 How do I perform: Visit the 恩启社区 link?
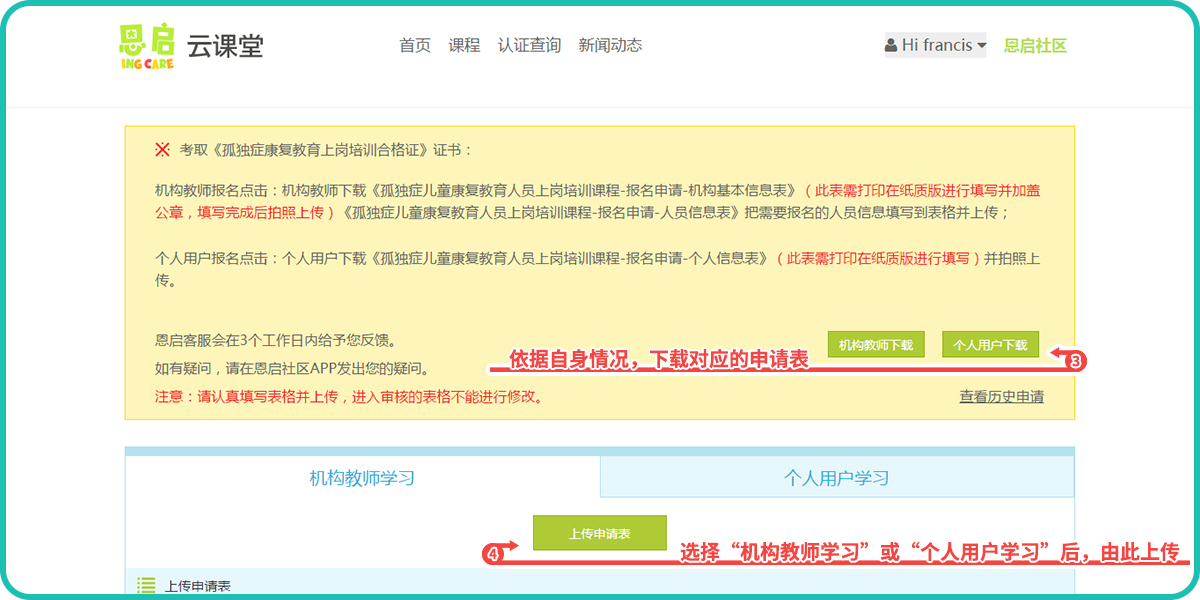pyautogui.click(x=1035, y=45)
